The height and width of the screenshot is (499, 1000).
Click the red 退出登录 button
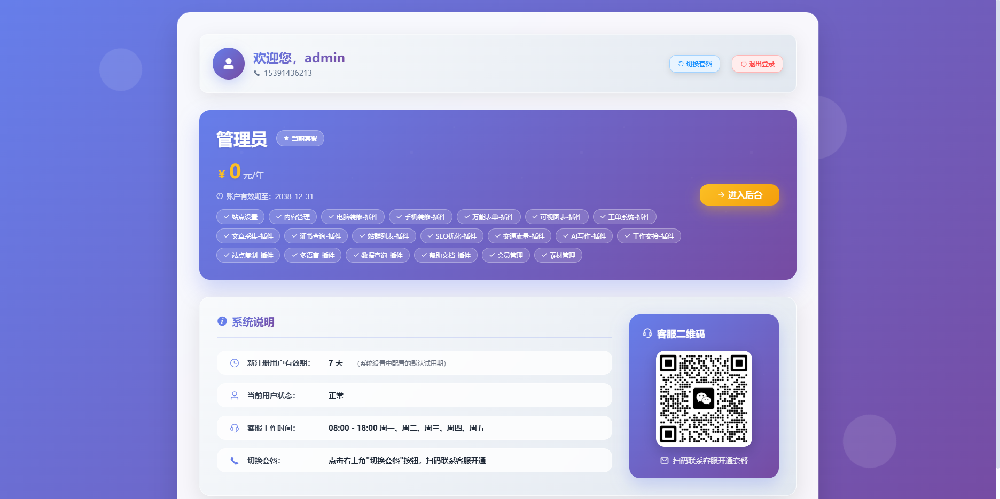[x=757, y=64]
